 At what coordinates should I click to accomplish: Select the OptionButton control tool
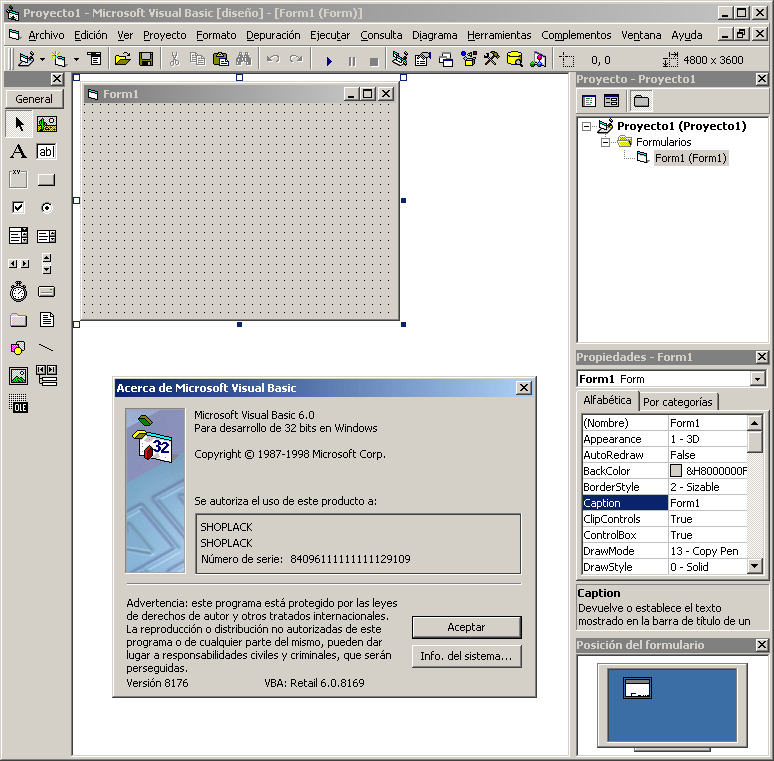47,207
